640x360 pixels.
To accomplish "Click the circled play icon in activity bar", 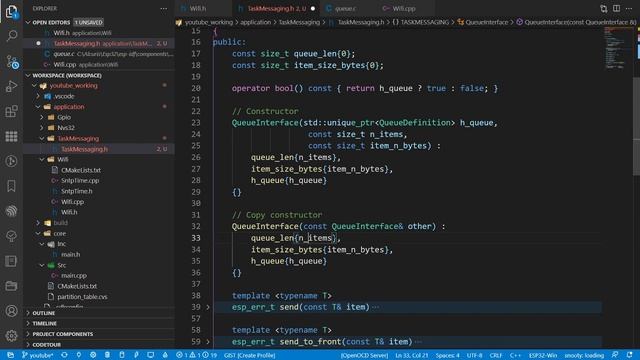I will click(11, 161).
